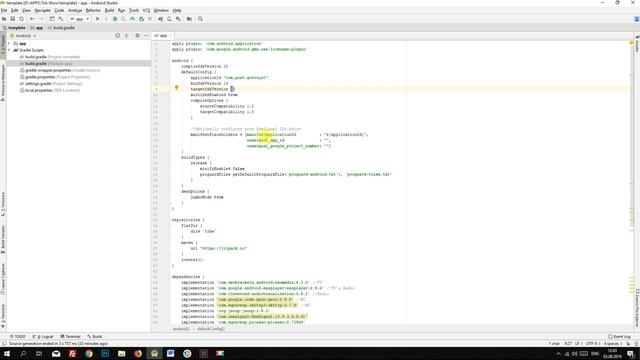Select gradle.properties file
Viewport: 640px width, 360px height.
(55, 77)
